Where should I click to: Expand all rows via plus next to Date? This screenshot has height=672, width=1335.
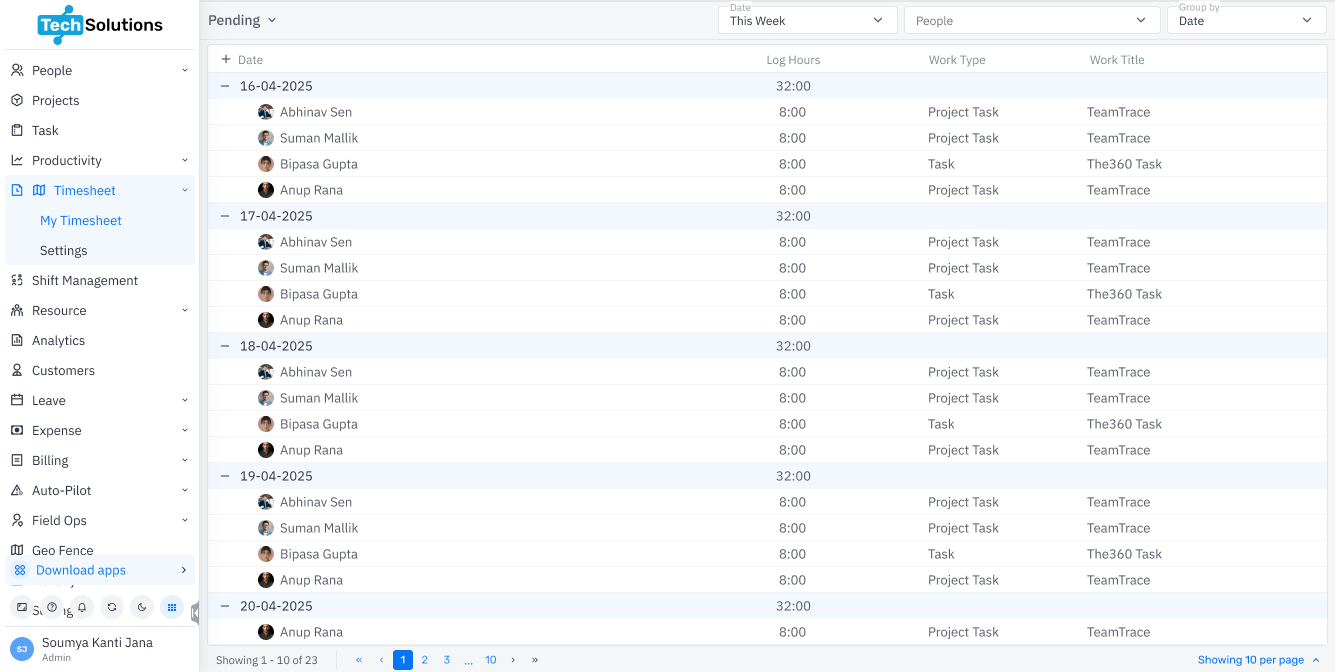click(226, 59)
